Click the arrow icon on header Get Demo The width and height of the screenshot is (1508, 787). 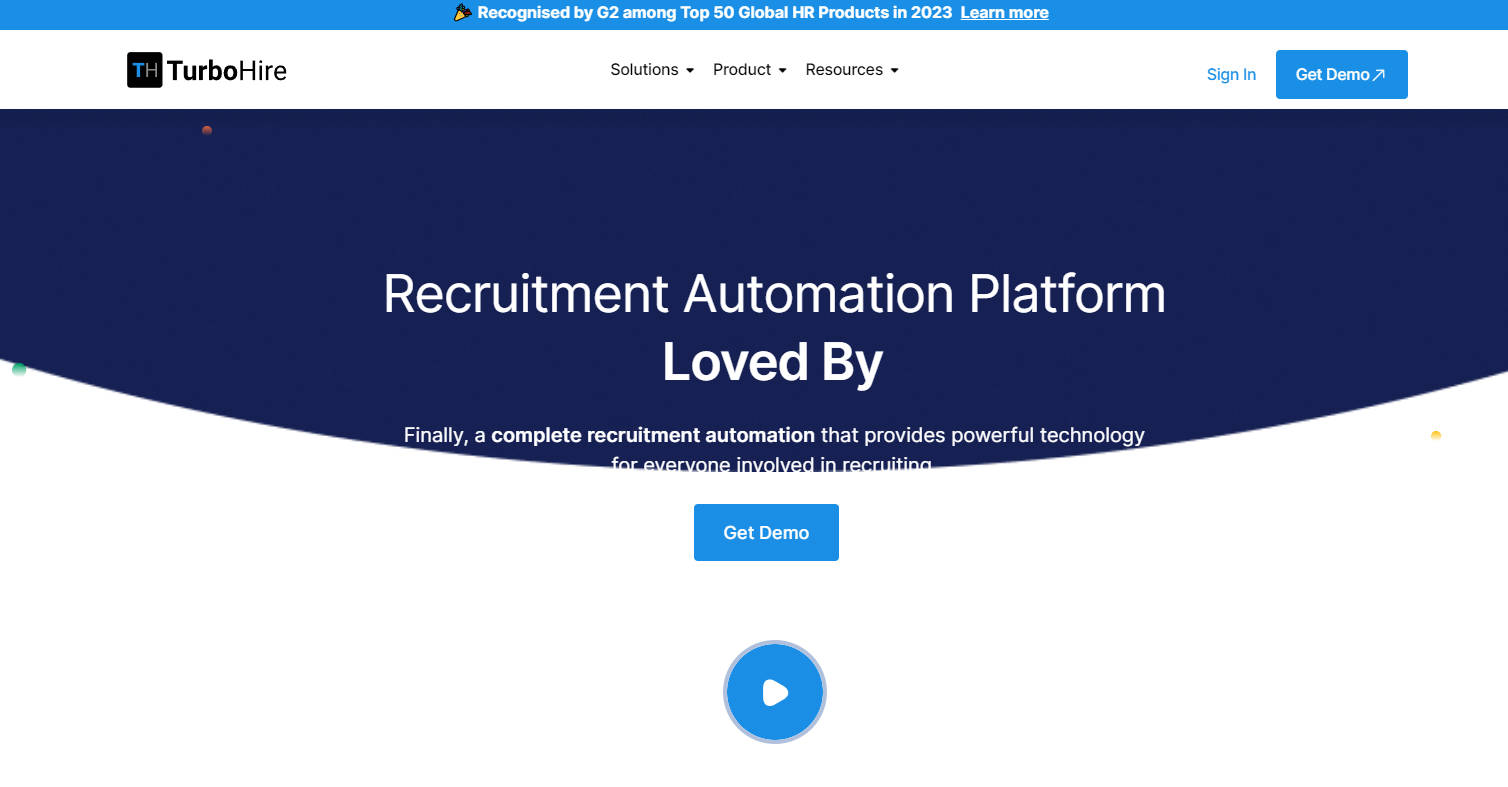click(x=1379, y=75)
